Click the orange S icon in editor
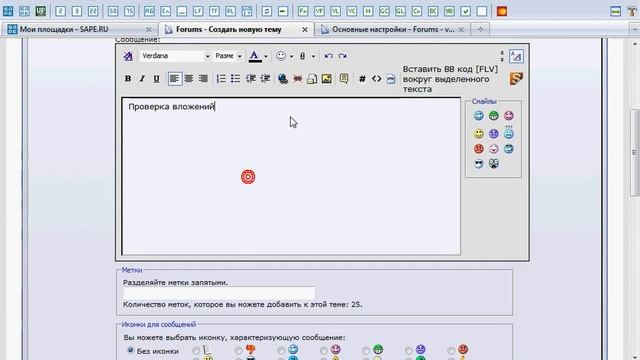This screenshot has height=360, width=640. [516, 78]
